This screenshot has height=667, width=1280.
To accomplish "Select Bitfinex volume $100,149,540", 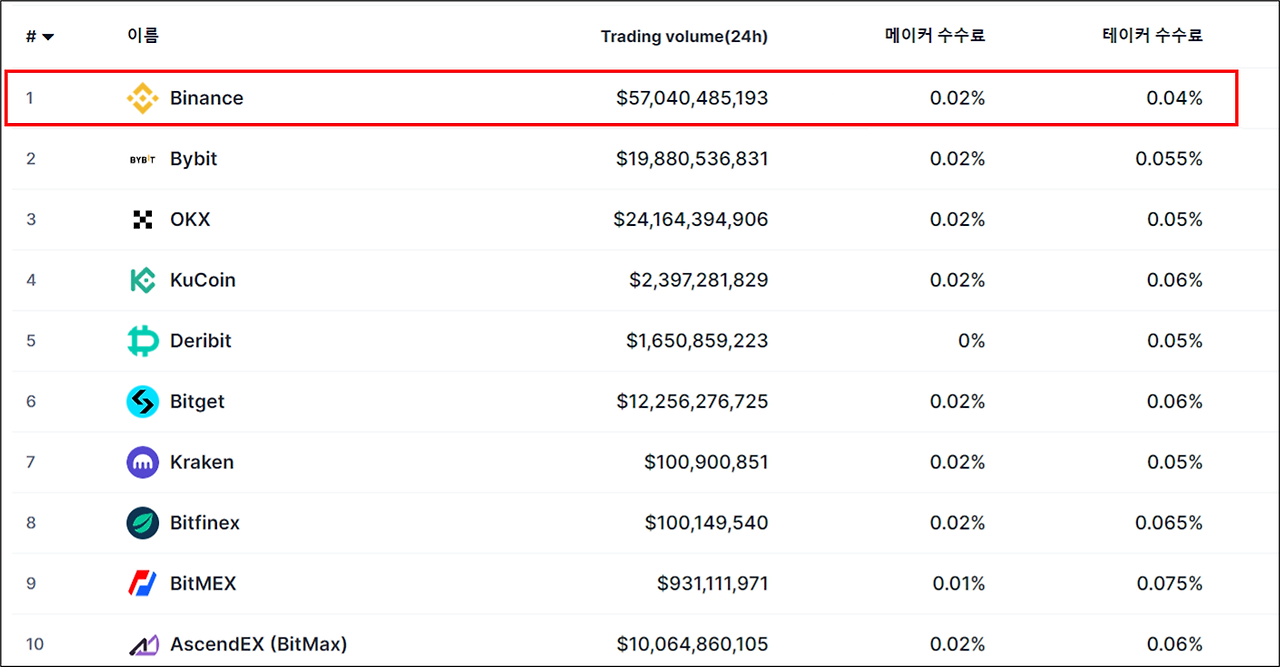I will [707, 523].
